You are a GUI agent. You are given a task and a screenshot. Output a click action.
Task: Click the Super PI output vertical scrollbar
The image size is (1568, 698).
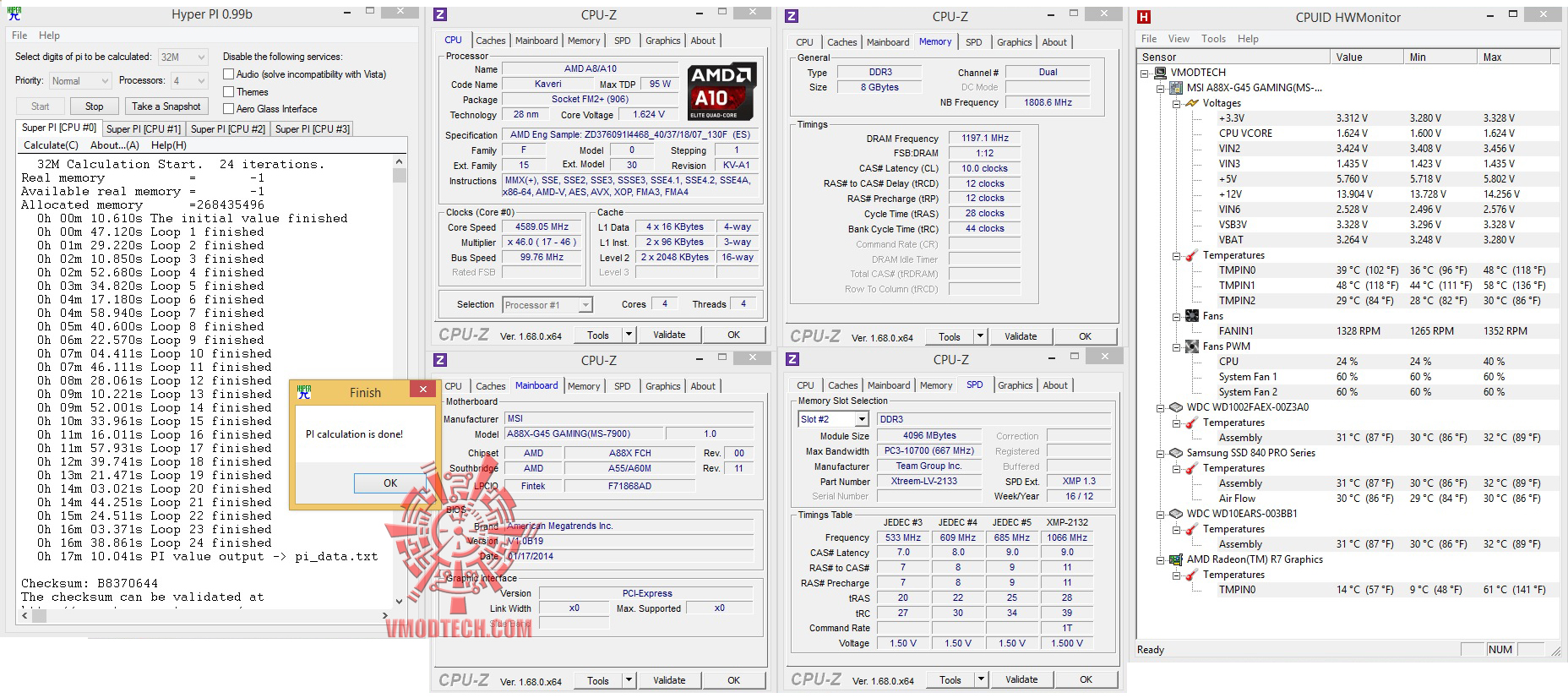(400, 382)
